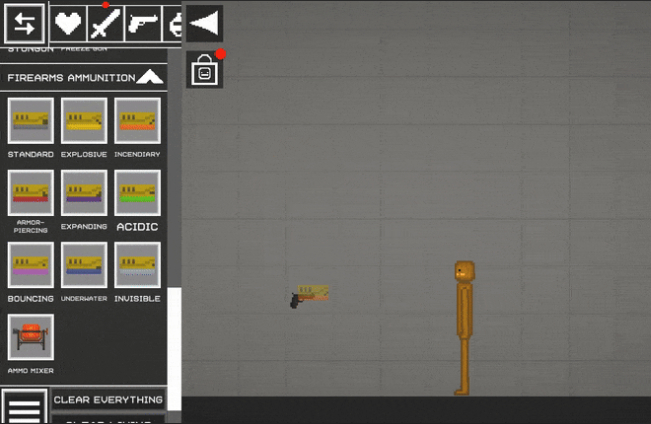This screenshot has height=424, width=651.
Task: Open the sword melee category tab
Action: tap(105, 23)
